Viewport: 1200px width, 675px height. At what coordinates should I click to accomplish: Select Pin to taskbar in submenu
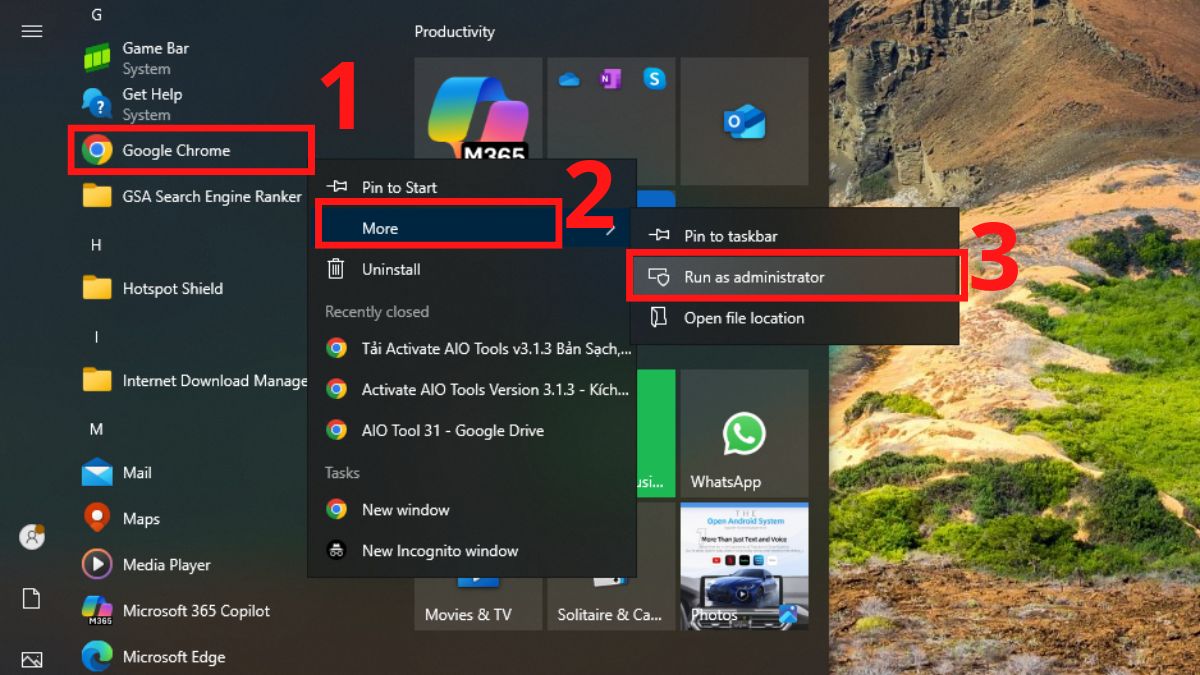(x=794, y=236)
